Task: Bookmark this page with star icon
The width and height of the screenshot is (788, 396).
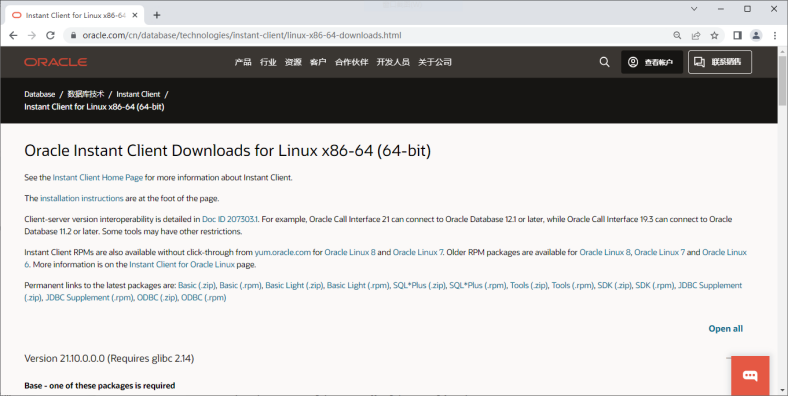Action: click(x=714, y=35)
